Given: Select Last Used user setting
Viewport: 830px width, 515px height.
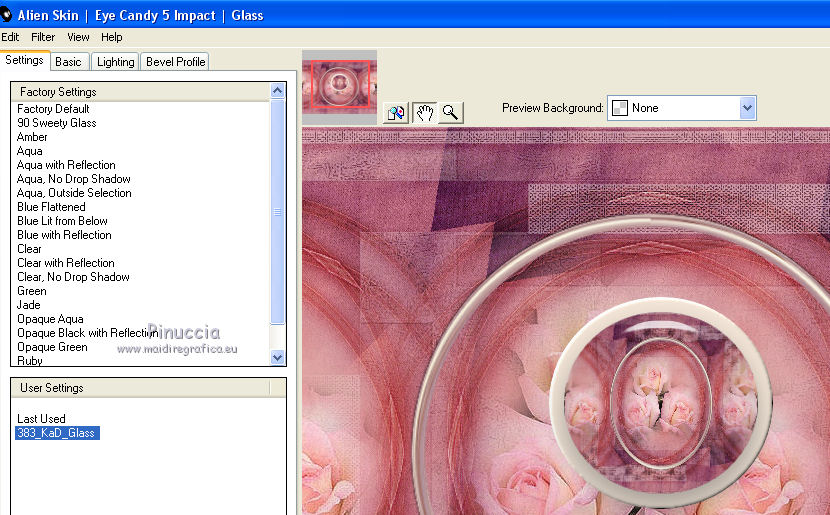Looking at the screenshot, I should coord(41,419).
